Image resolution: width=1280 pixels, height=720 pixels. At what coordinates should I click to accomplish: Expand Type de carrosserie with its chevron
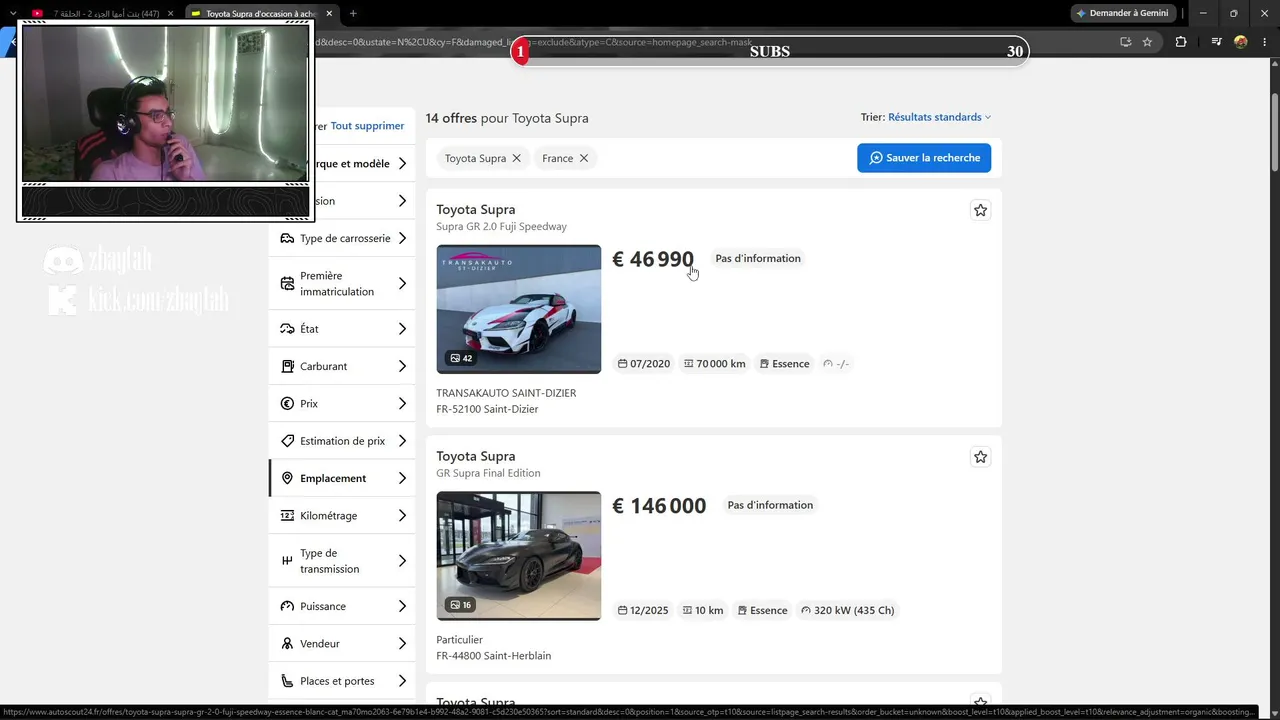(x=402, y=239)
